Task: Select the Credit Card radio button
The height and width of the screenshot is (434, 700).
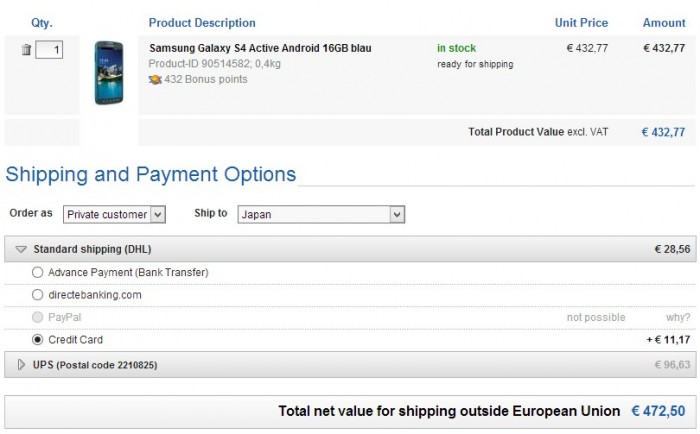Action: coord(38,340)
